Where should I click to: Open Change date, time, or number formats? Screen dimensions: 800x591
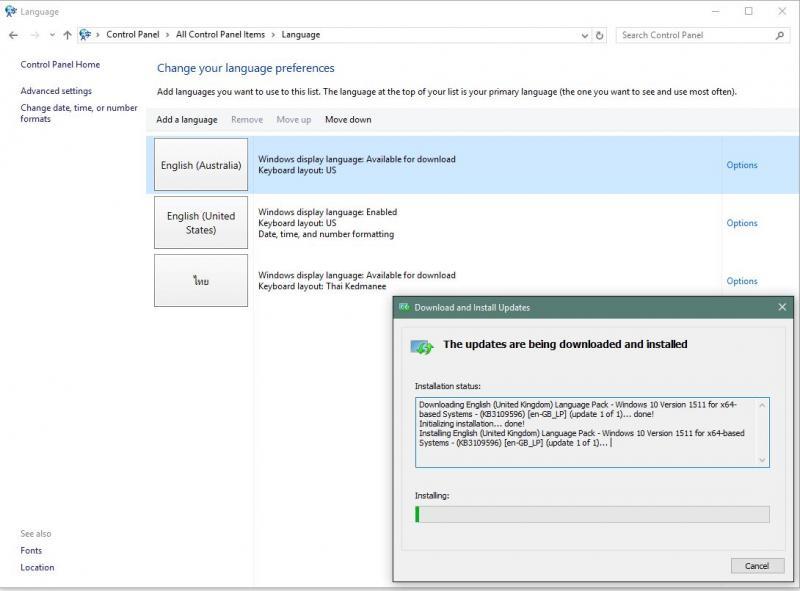coord(79,113)
